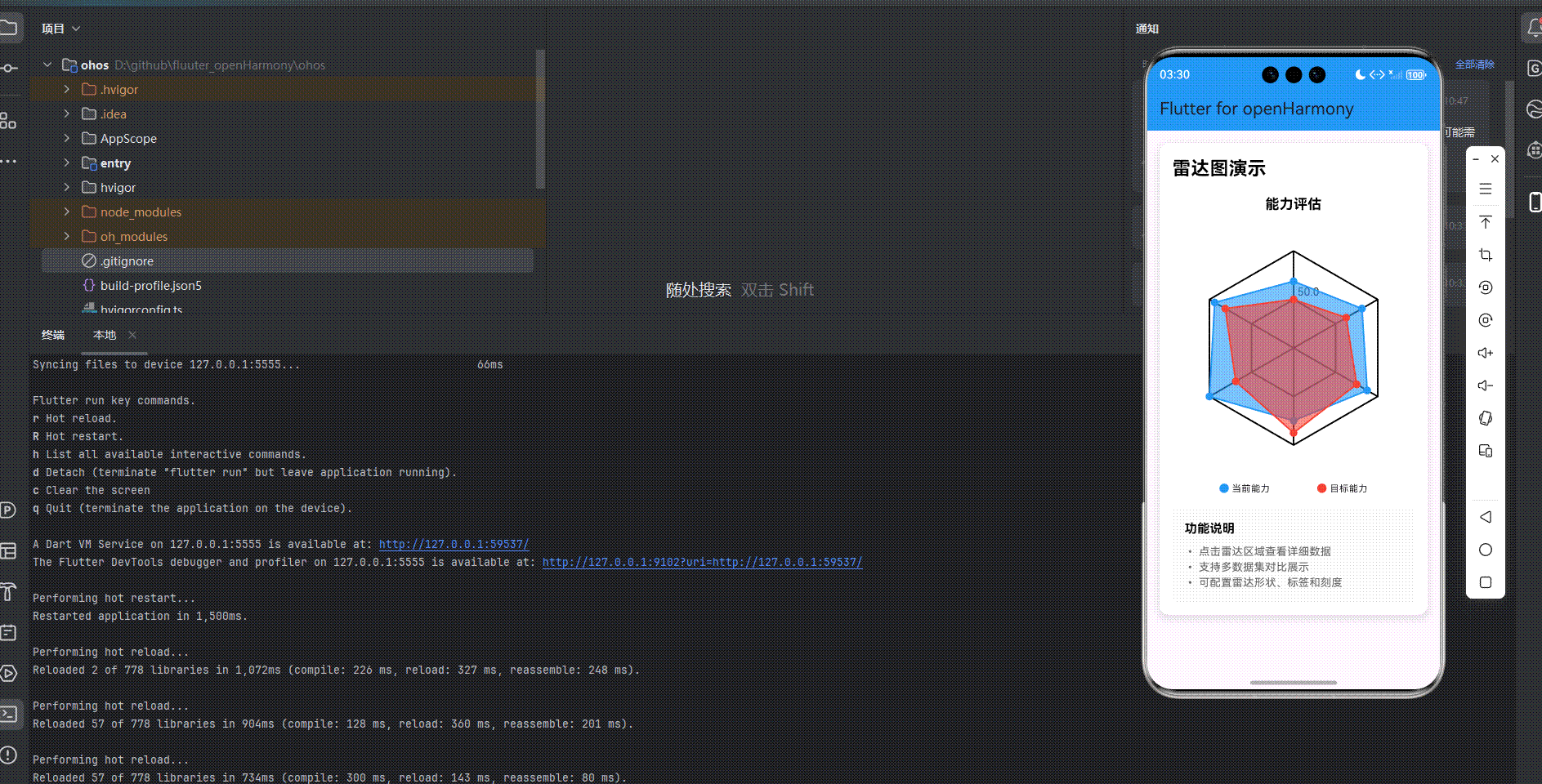Open the Run tool window icon
The image size is (1542, 784).
click(8, 674)
